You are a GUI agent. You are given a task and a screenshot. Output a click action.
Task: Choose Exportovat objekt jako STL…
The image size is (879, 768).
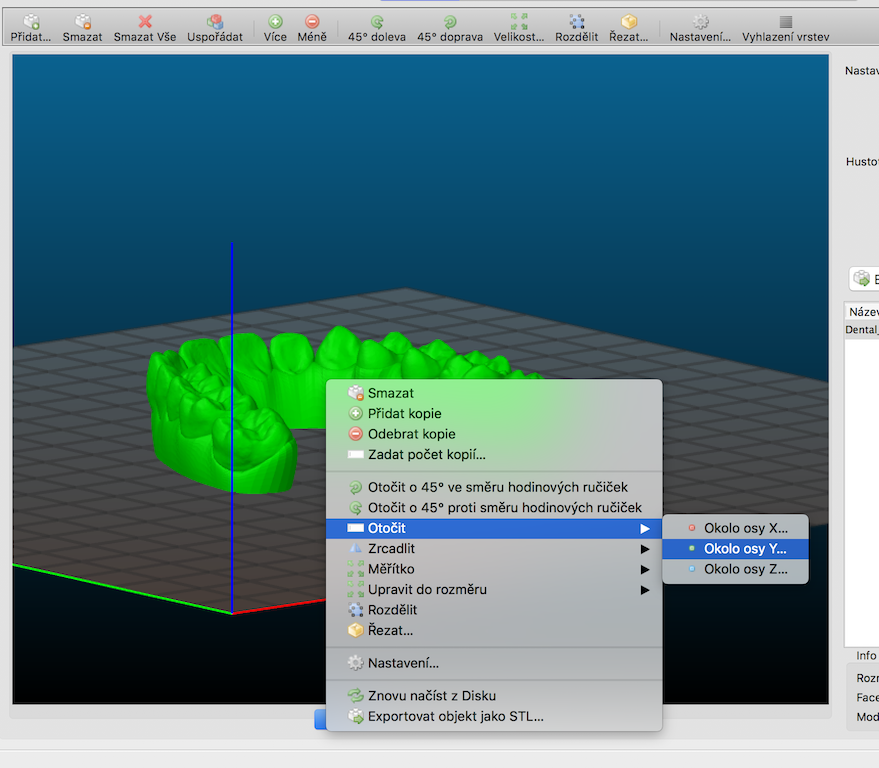pyautogui.click(x=455, y=716)
